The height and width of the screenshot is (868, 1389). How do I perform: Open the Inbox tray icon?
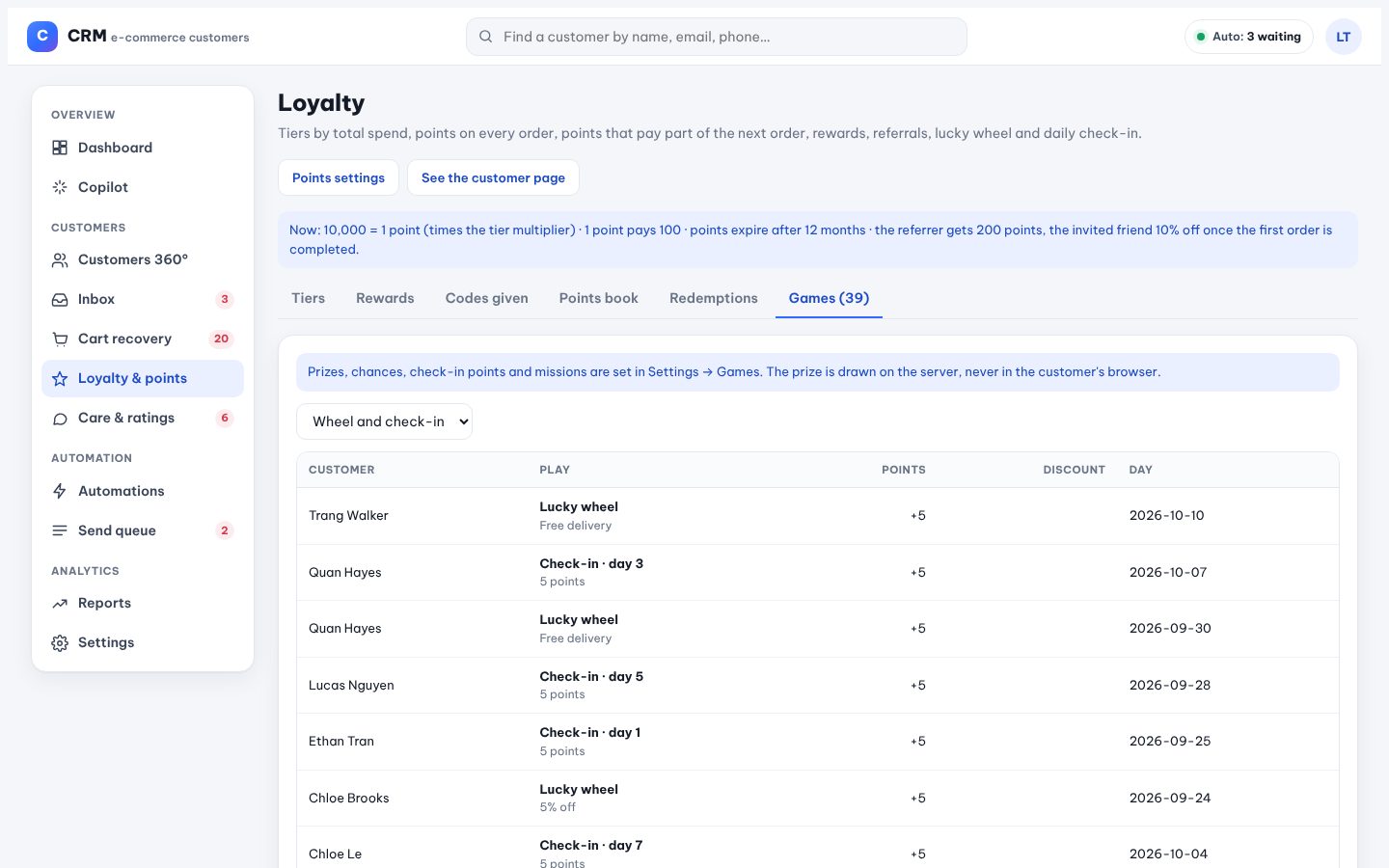pos(60,300)
